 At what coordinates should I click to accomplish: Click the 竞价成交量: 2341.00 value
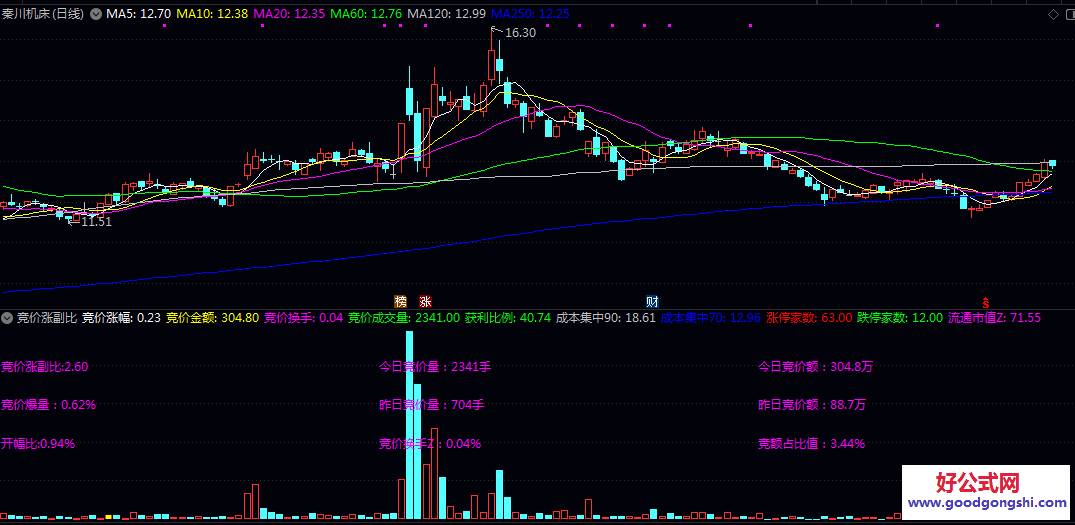coord(404,317)
